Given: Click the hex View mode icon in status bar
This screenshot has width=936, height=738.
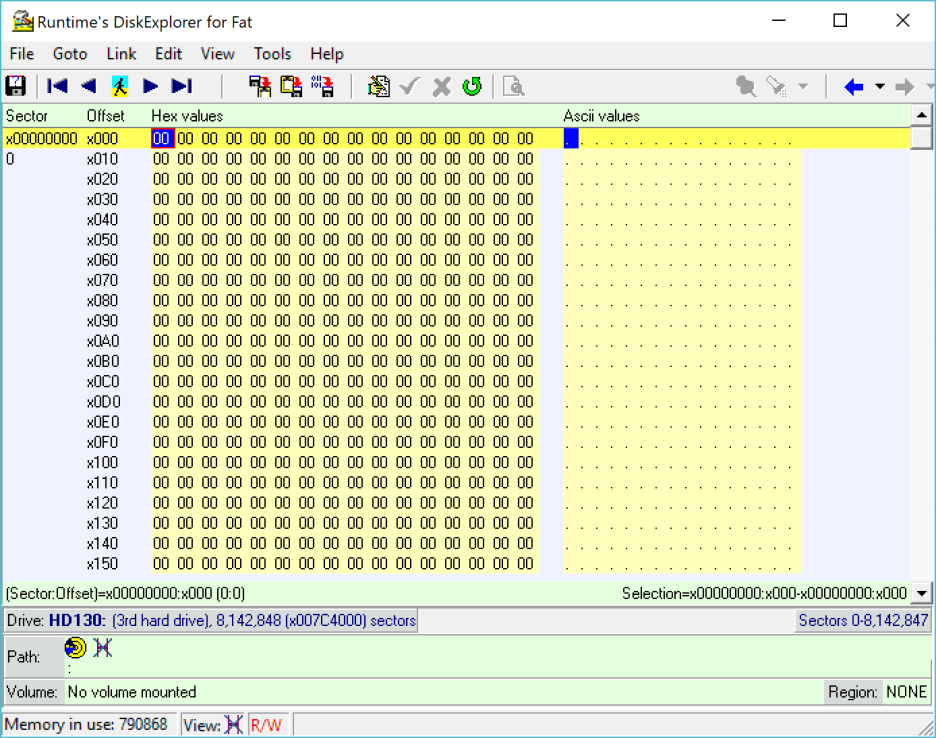Looking at the screenshot, I should (x=234, y=725).
